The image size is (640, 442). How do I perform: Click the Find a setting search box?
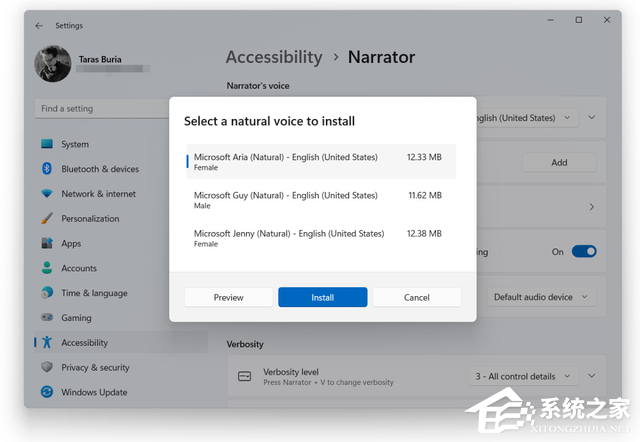coord(96,109)
